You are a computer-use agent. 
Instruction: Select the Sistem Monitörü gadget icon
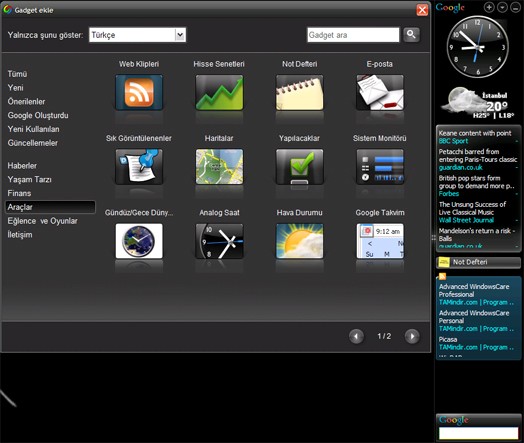coord(380,167)
